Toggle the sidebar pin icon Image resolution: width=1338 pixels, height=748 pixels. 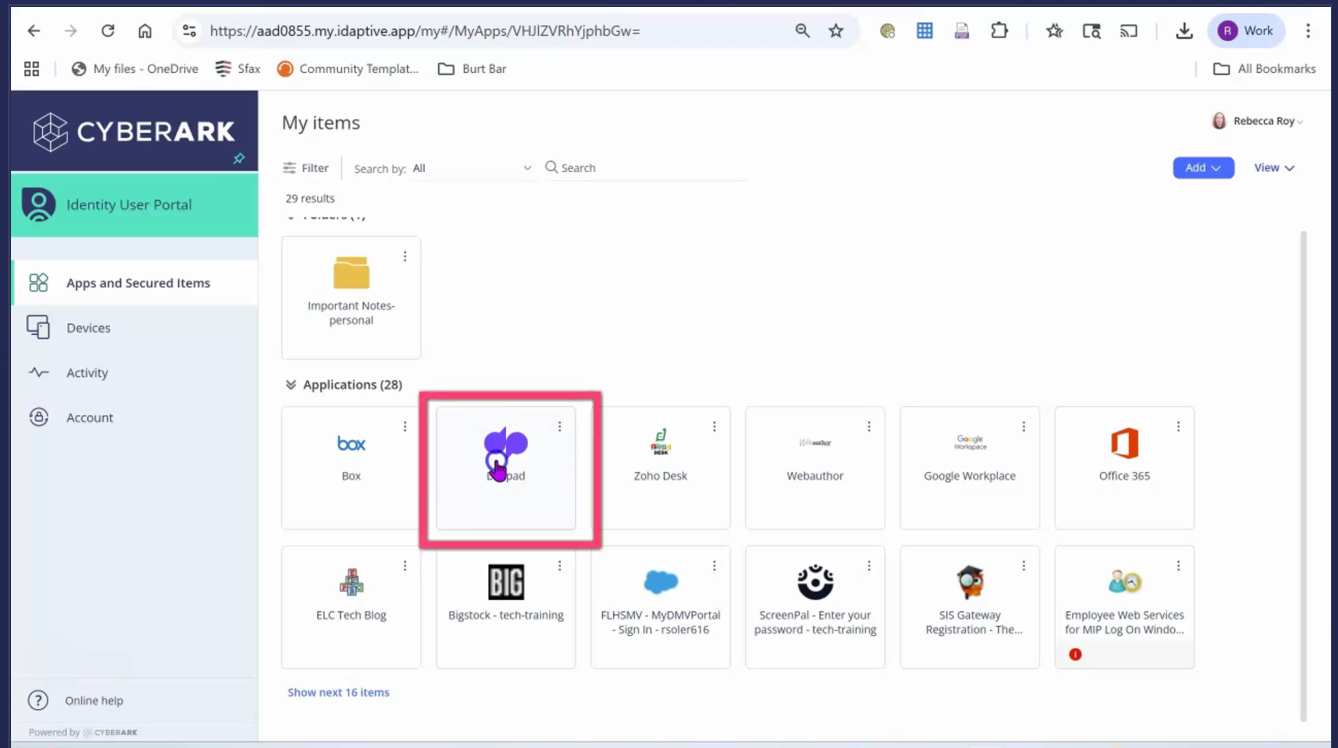(239, 159)
